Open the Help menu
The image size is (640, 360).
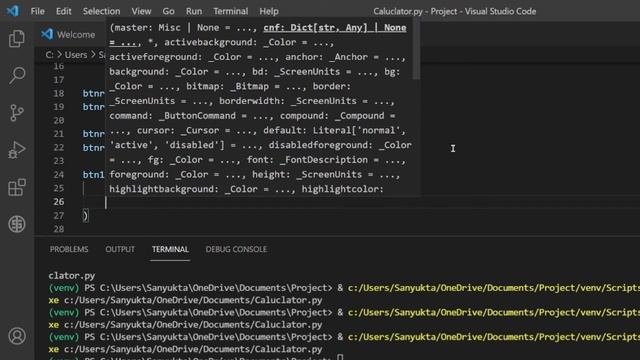tap(269, 11)
